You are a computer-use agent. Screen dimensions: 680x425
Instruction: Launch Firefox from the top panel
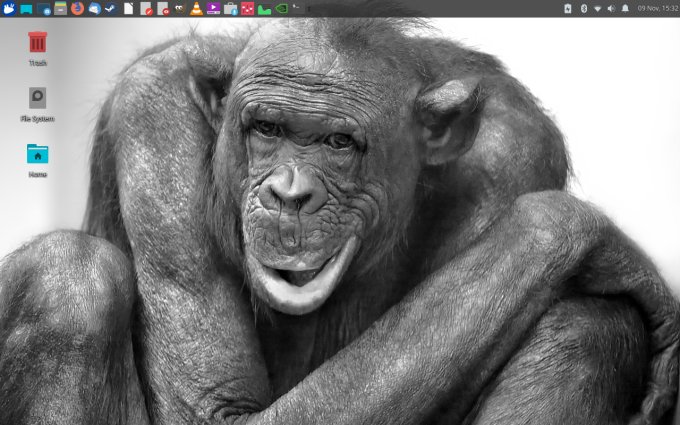(78, 8)
